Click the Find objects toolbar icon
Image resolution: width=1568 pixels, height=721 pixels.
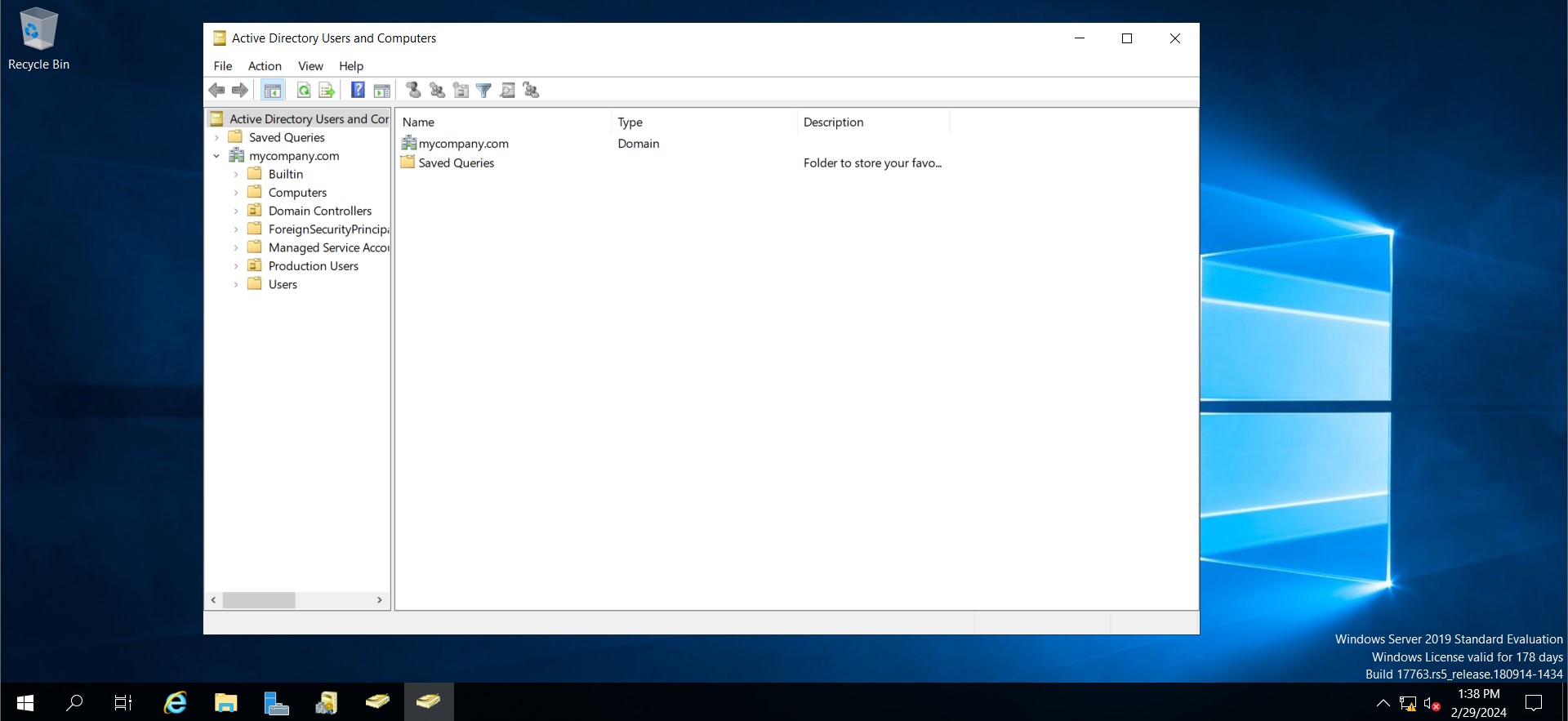click(x=507, y=91)
